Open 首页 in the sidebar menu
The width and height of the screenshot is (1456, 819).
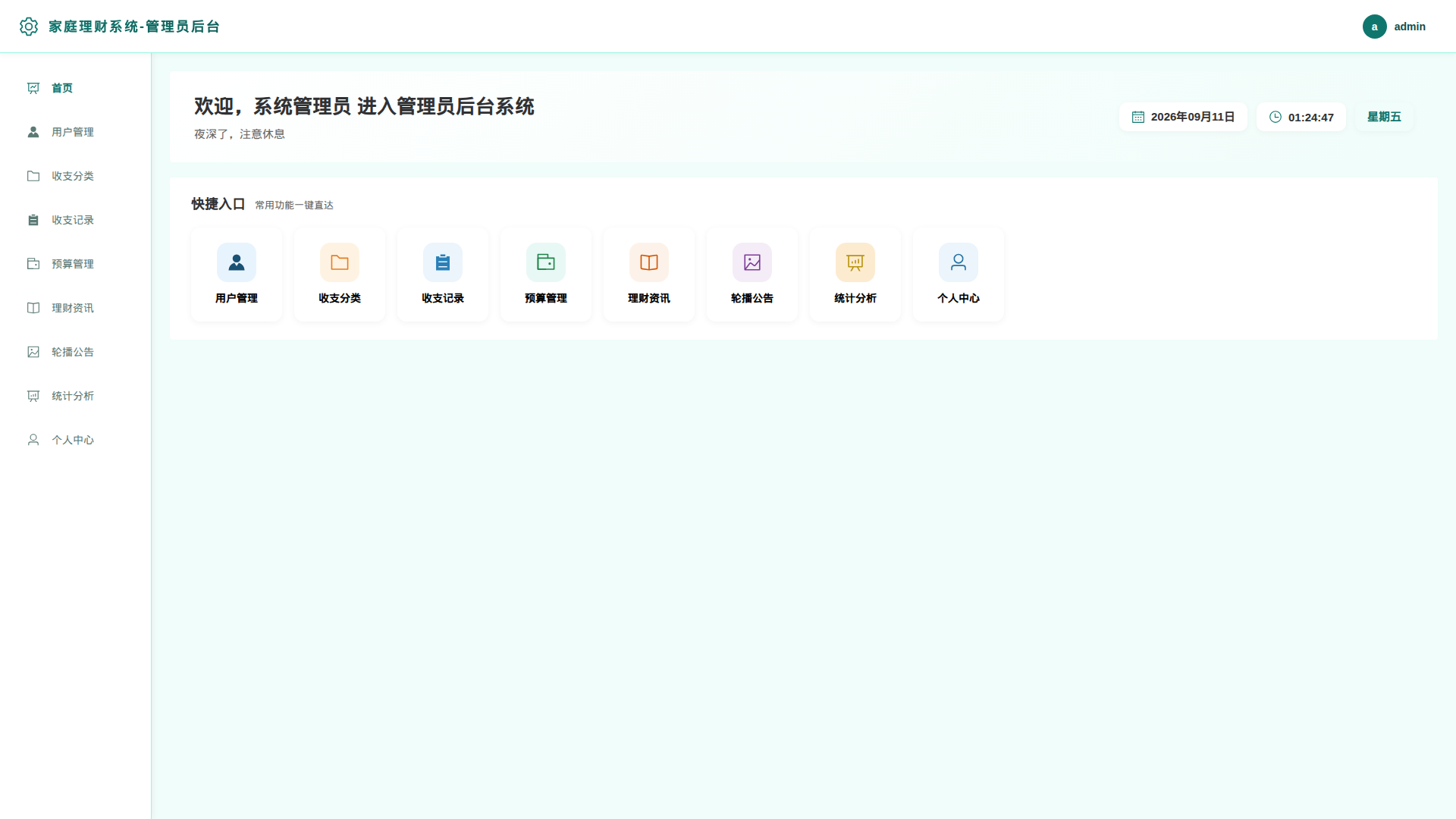(62, 88)
